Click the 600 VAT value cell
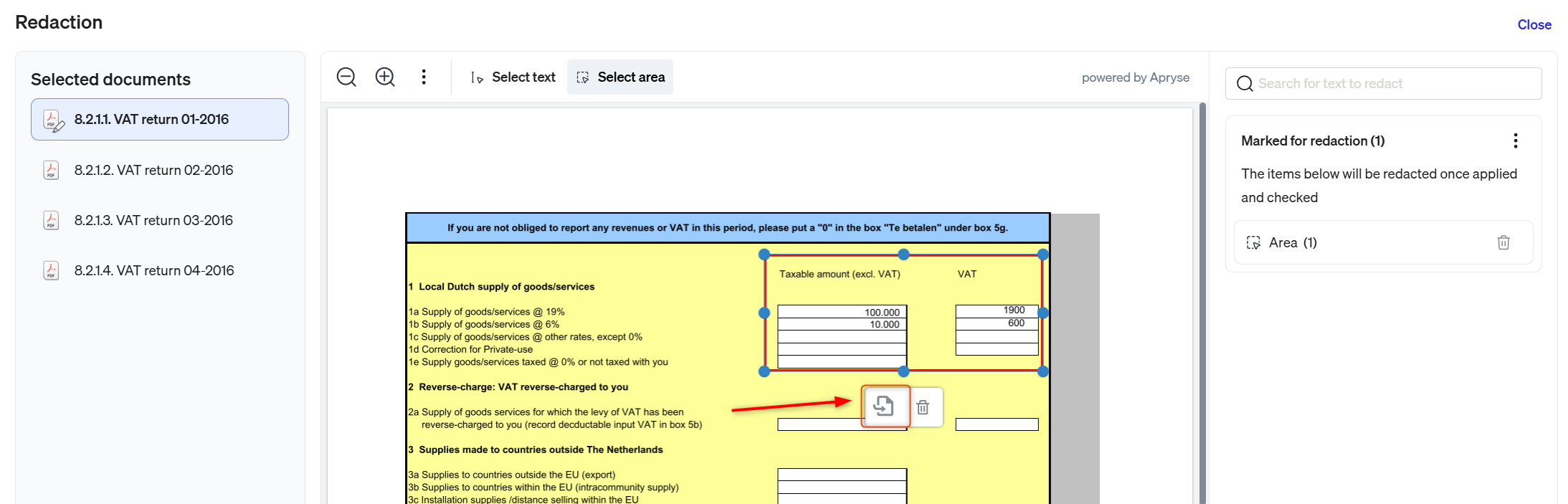This screenshot has width=1568, height=504. pyautogui.click(x=997, y=323)
